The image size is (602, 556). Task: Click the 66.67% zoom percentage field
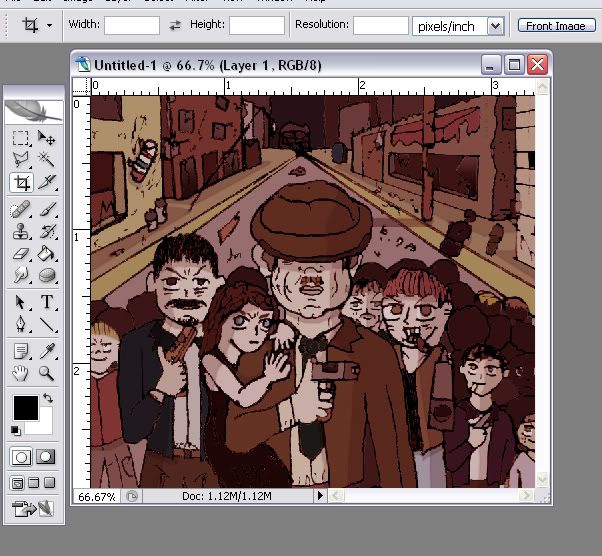click(97, 496)
